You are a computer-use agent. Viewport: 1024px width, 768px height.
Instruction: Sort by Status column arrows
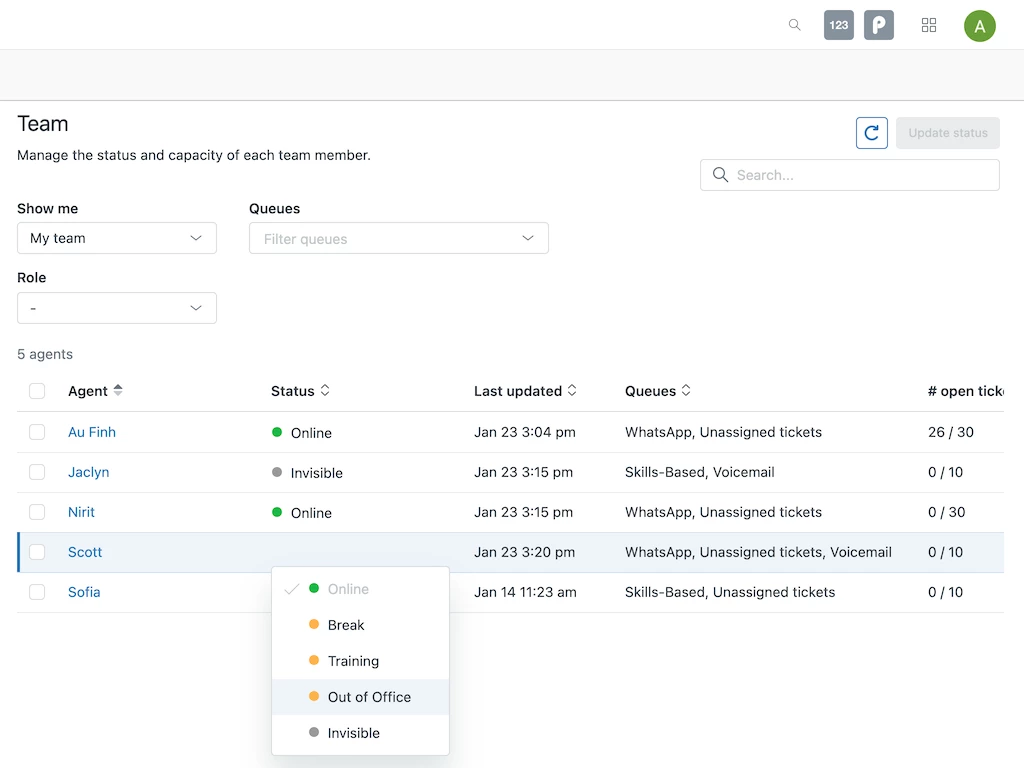pyautogui.click(x=325, y=391)
